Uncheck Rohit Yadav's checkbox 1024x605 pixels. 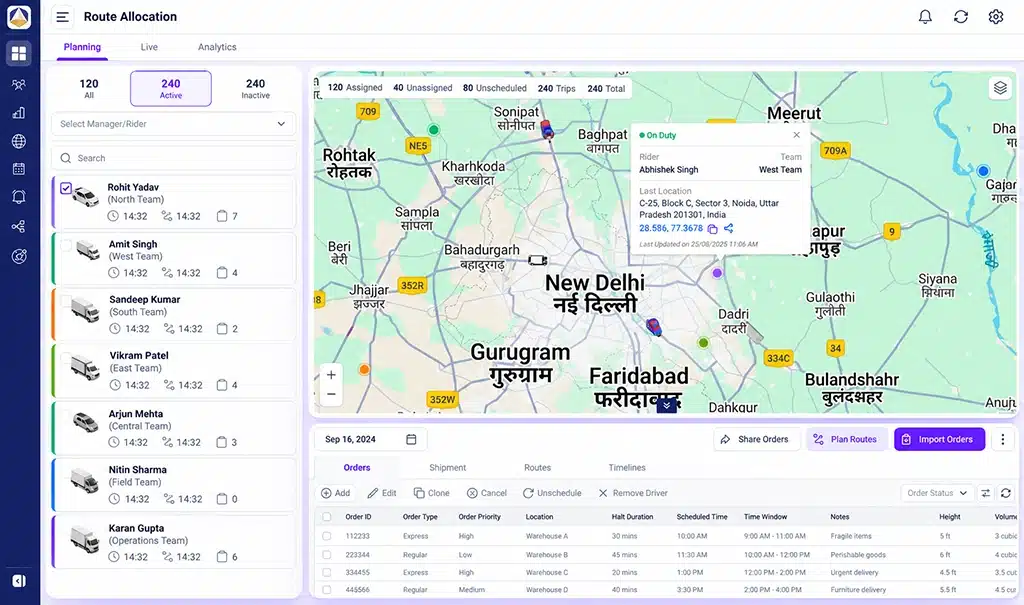pyautogui.click(x=66, y=188)
